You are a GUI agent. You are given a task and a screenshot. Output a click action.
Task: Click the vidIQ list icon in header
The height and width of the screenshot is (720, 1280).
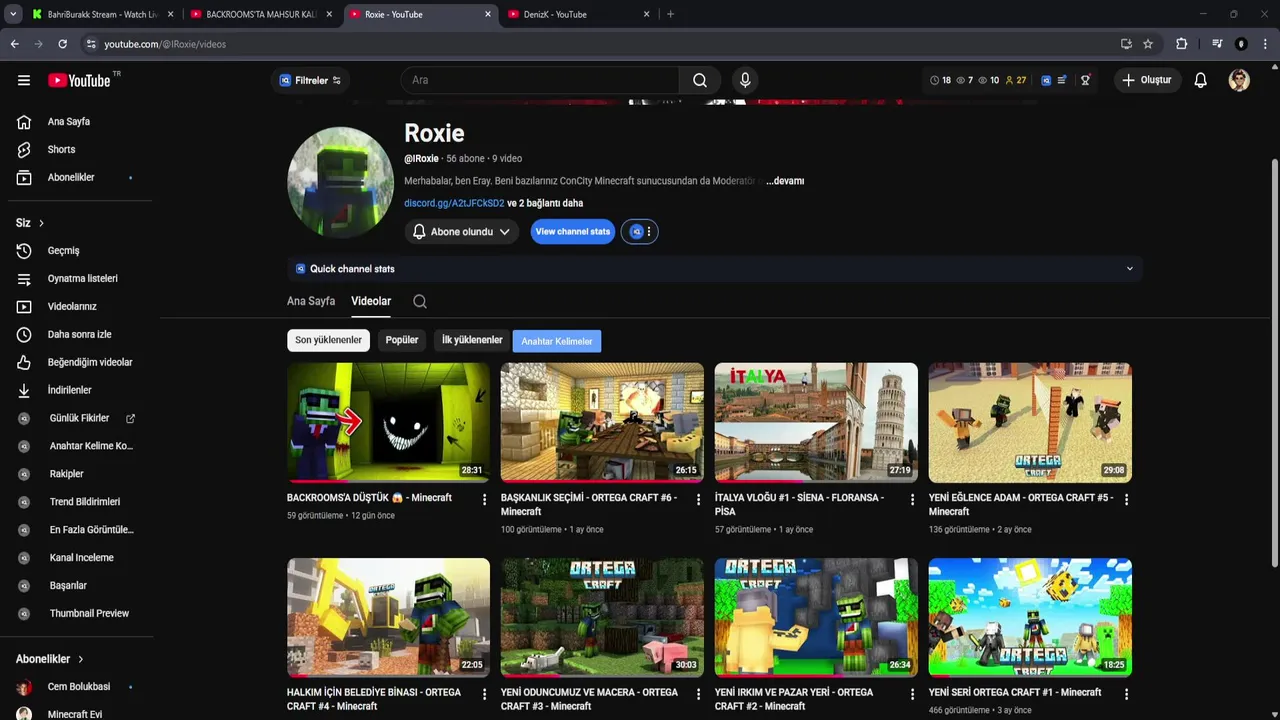[x=1061, y=80]
